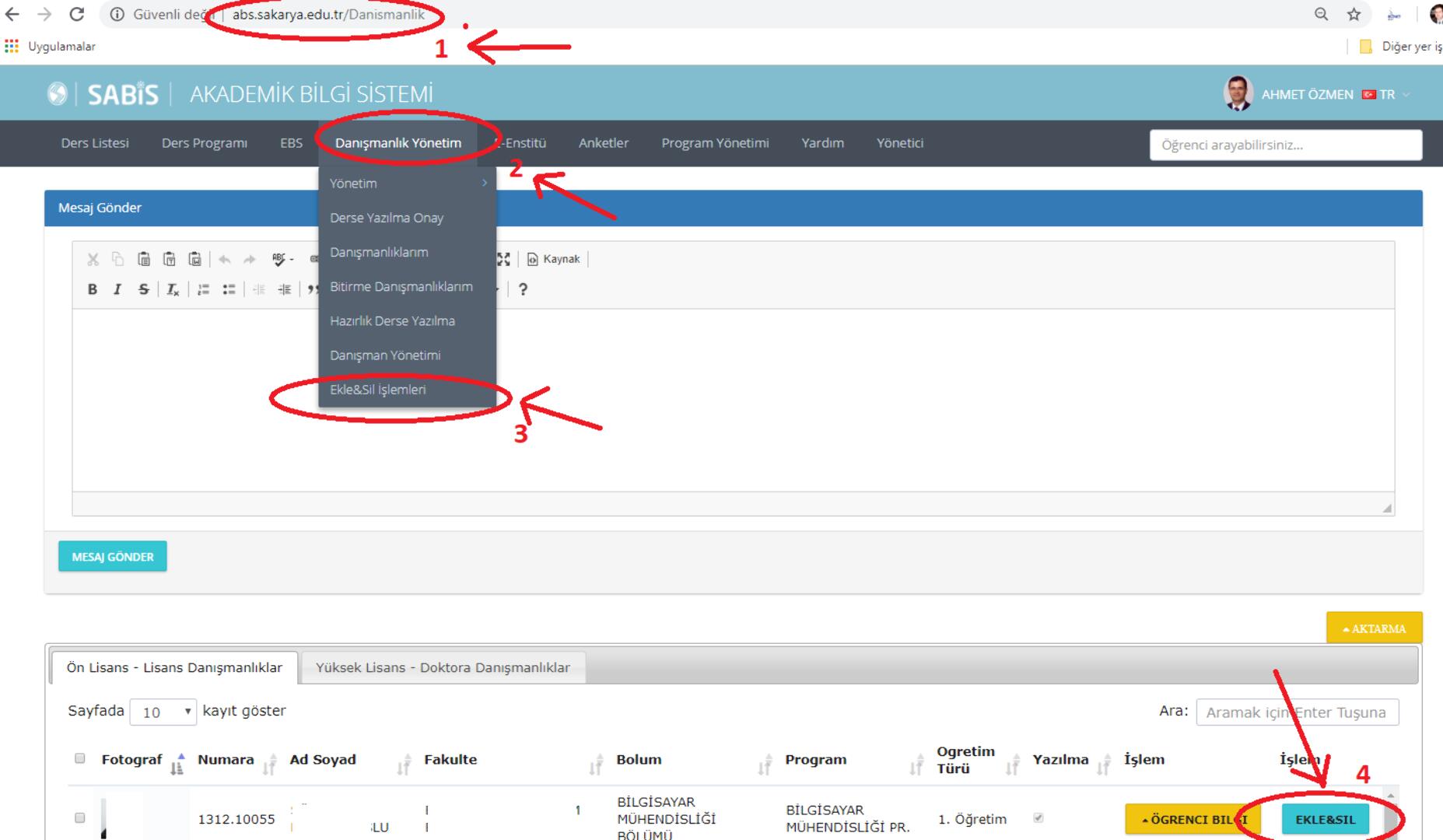Go back with the browser back arrow
The height and width of the screenshot is (840, 1443).
12,14
